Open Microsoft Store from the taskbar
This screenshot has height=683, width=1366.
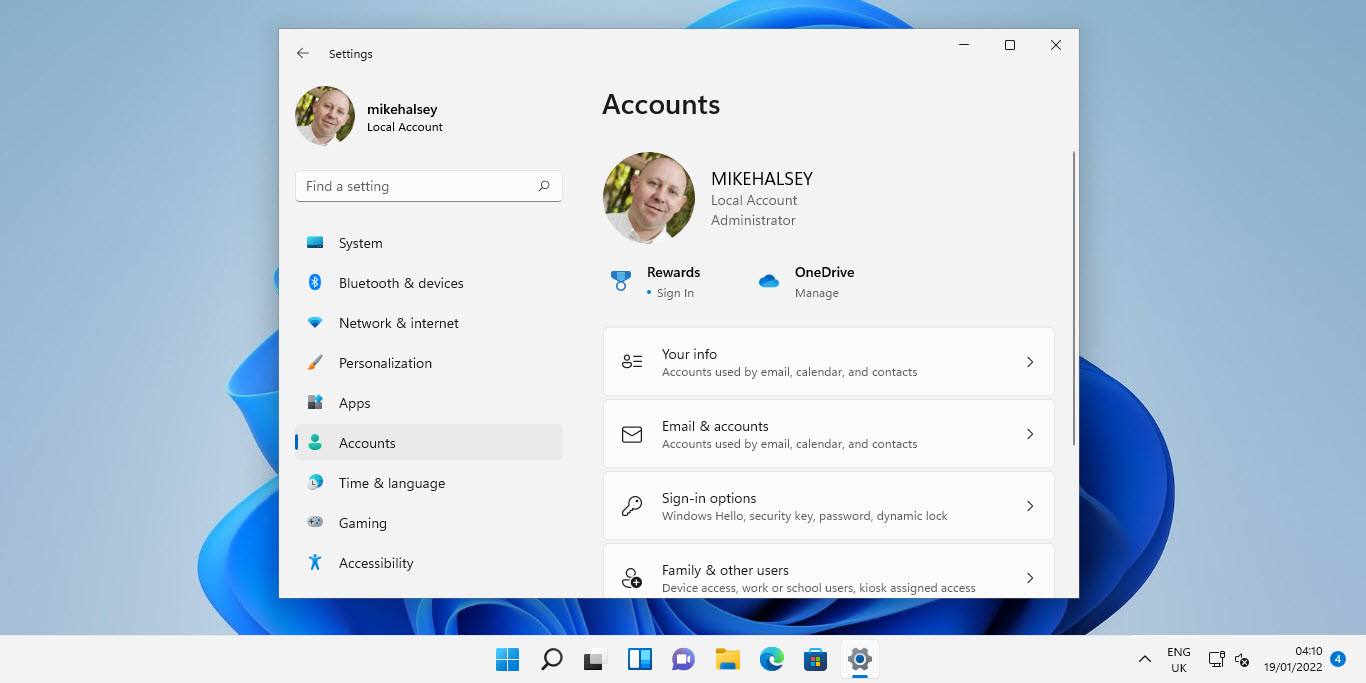tap(815, 659)
